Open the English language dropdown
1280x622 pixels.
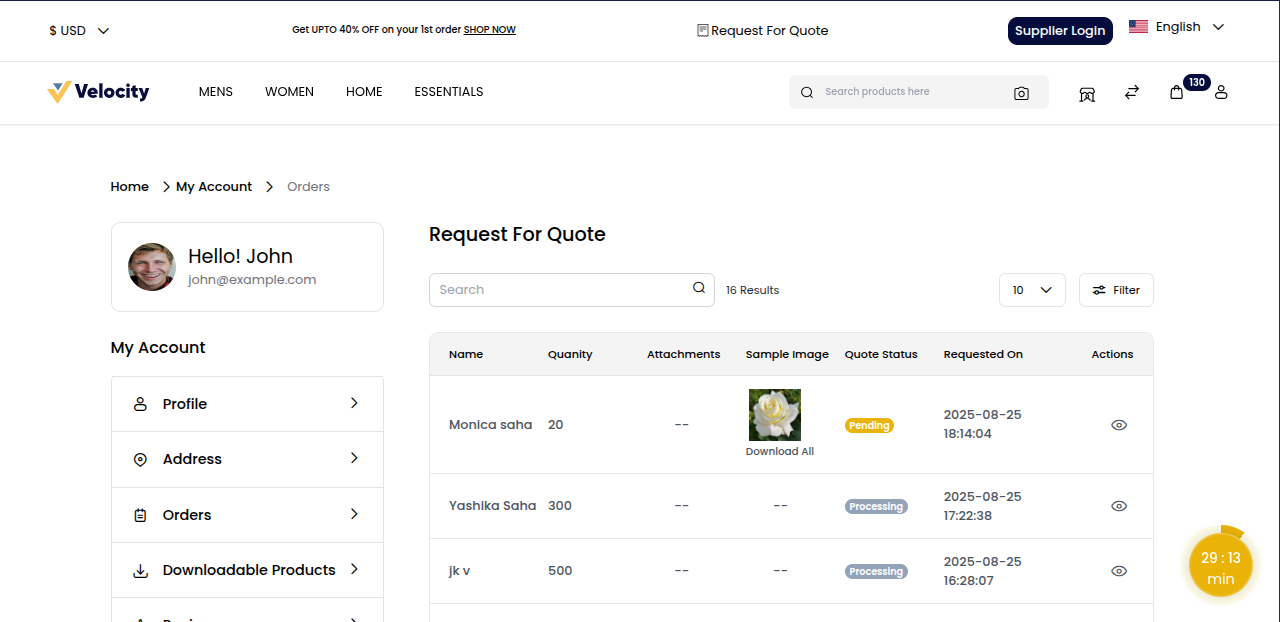click(x=1177, y=27)
